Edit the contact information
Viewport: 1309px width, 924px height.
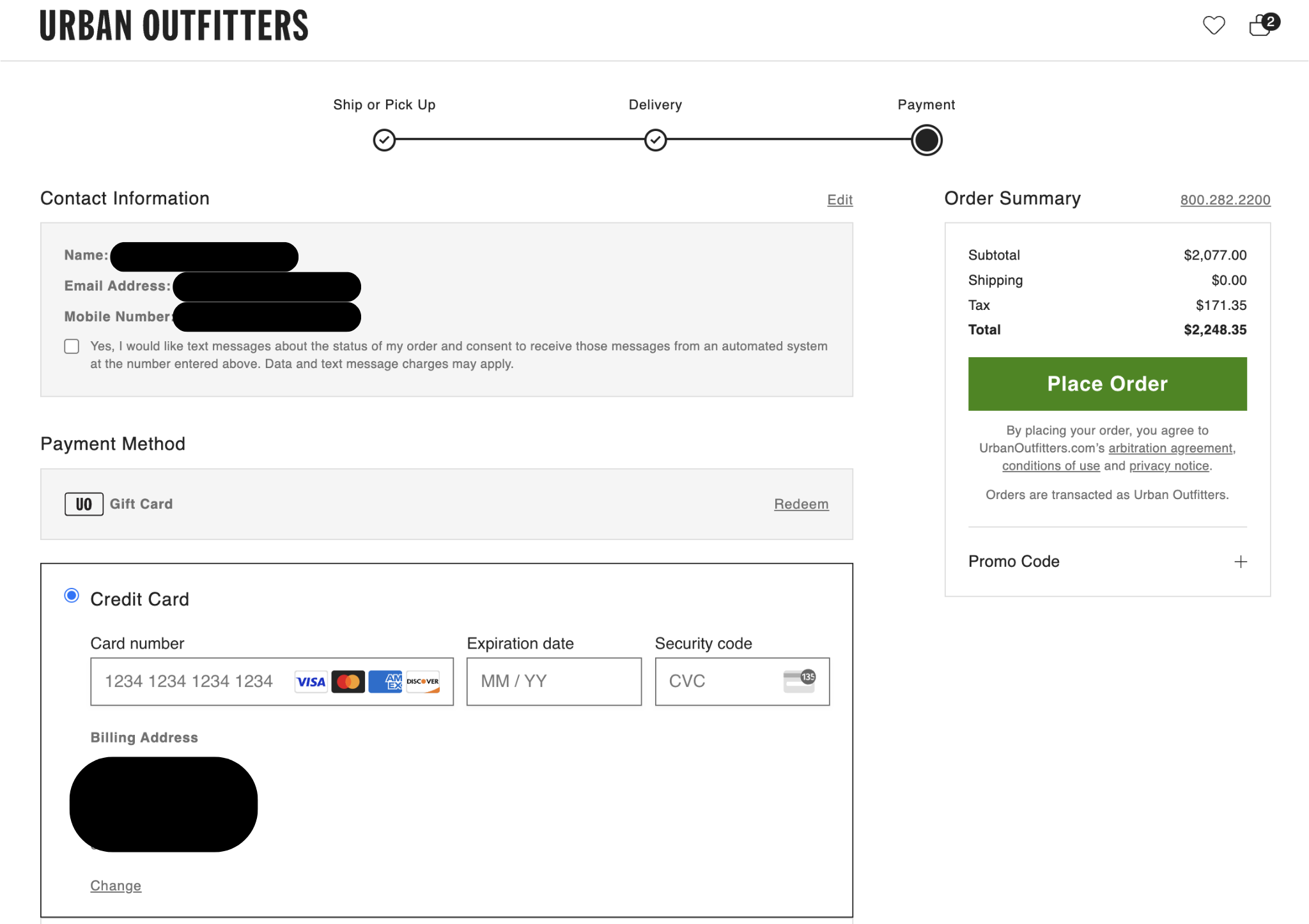[839, 200]
